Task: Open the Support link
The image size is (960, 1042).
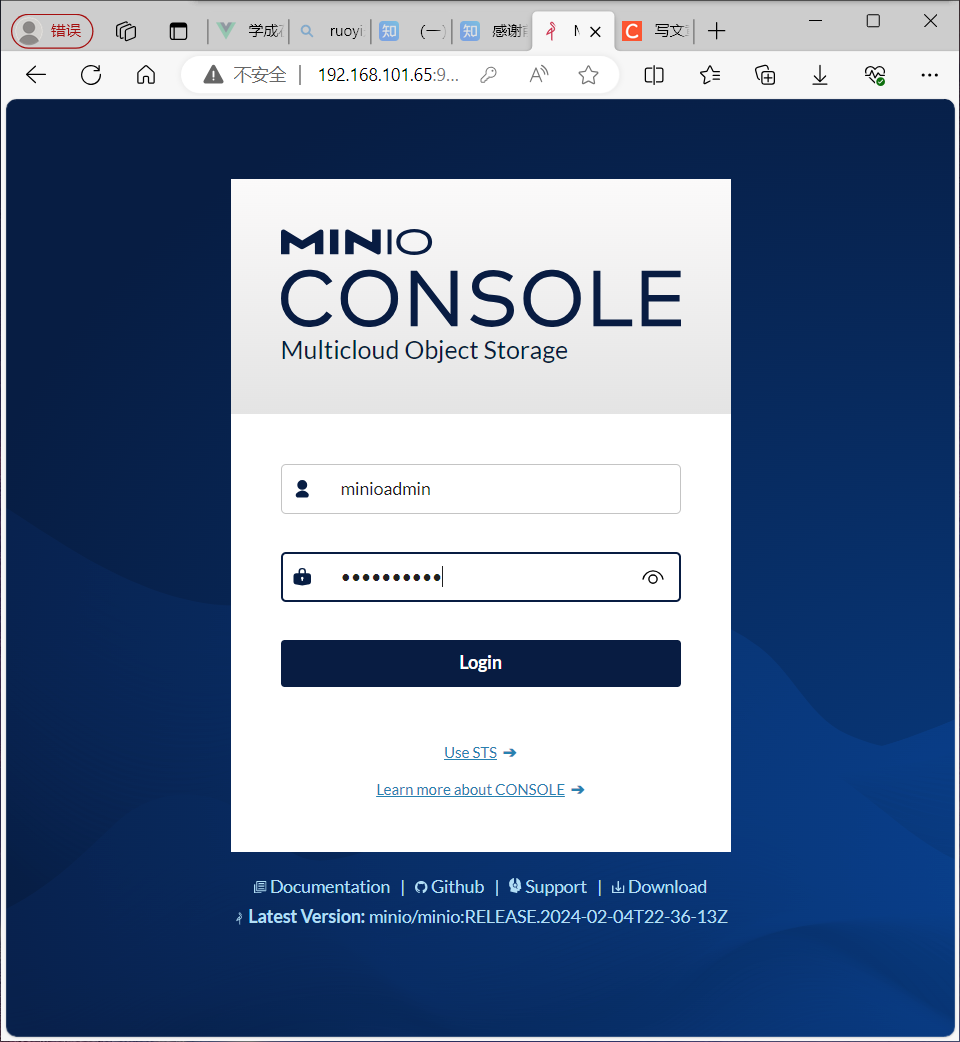Action: (x=548, y=887)
